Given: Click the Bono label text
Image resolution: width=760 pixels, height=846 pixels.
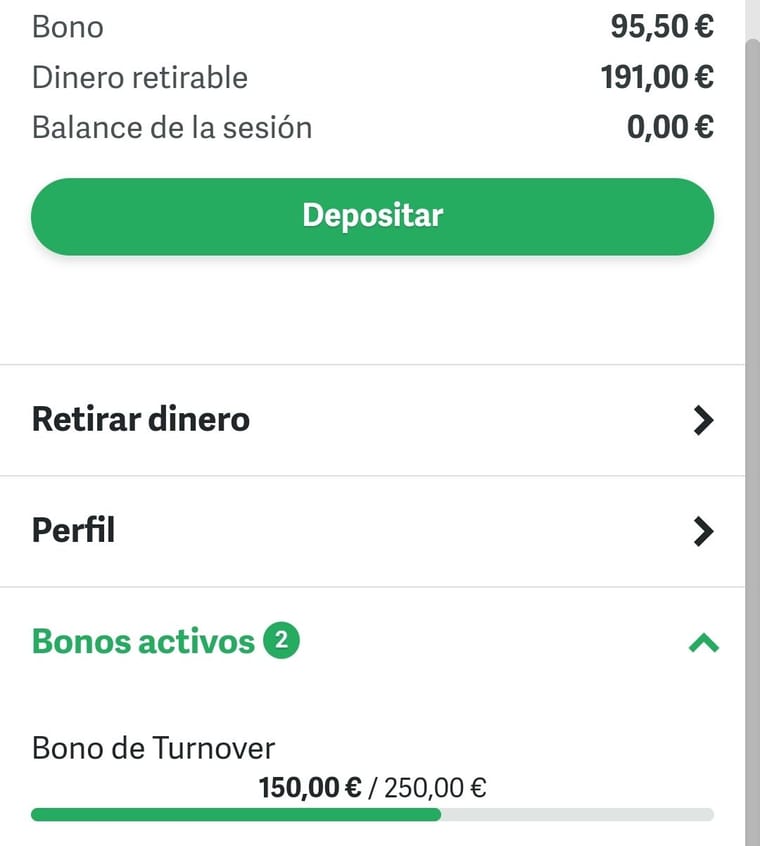Looking at the screenshot, I should point(67,27).
